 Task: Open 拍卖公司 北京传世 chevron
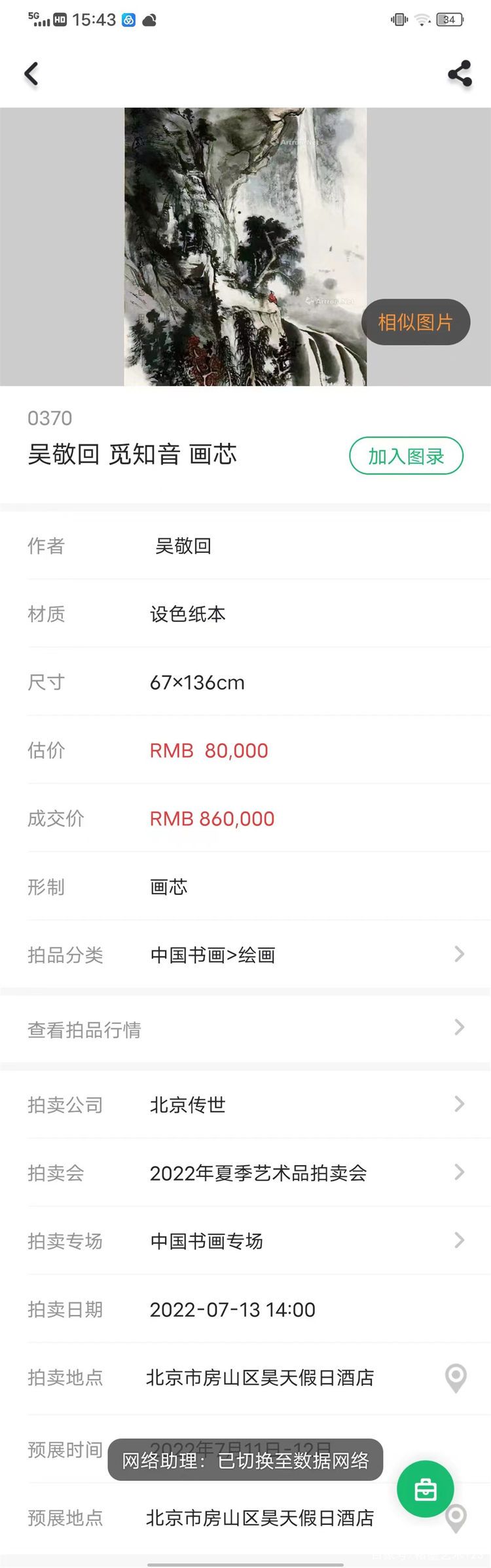click(x=459, y=1104)
